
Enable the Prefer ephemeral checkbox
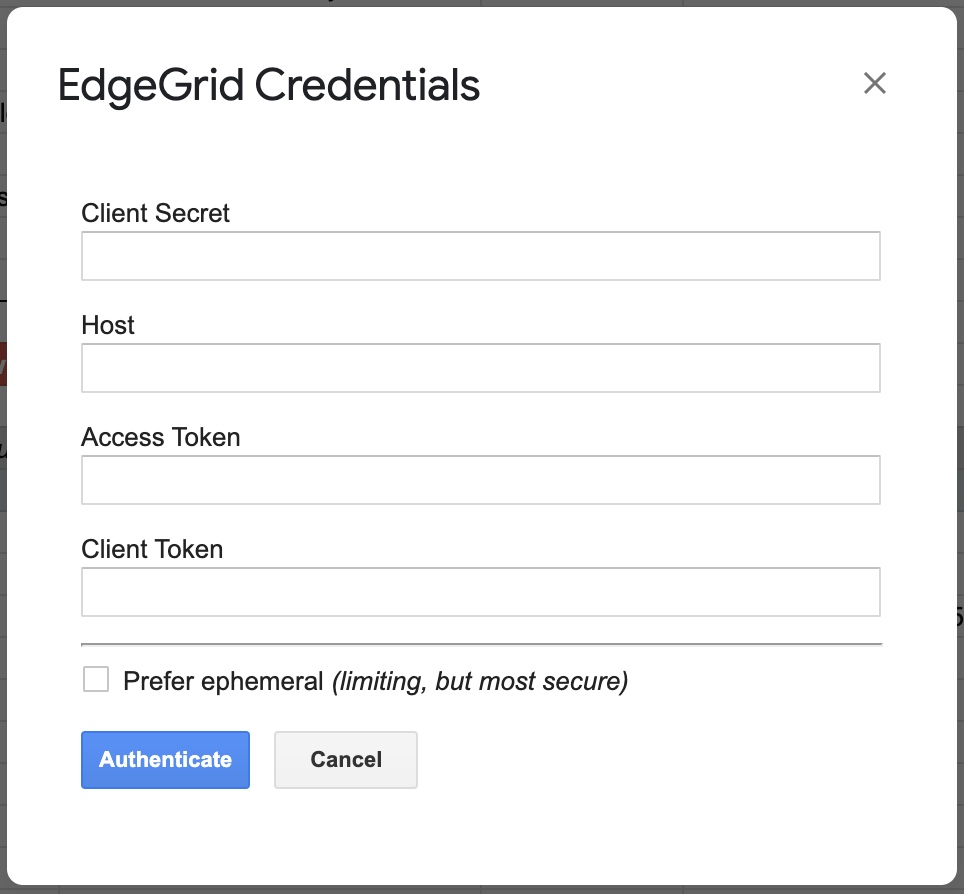(96, 679)
